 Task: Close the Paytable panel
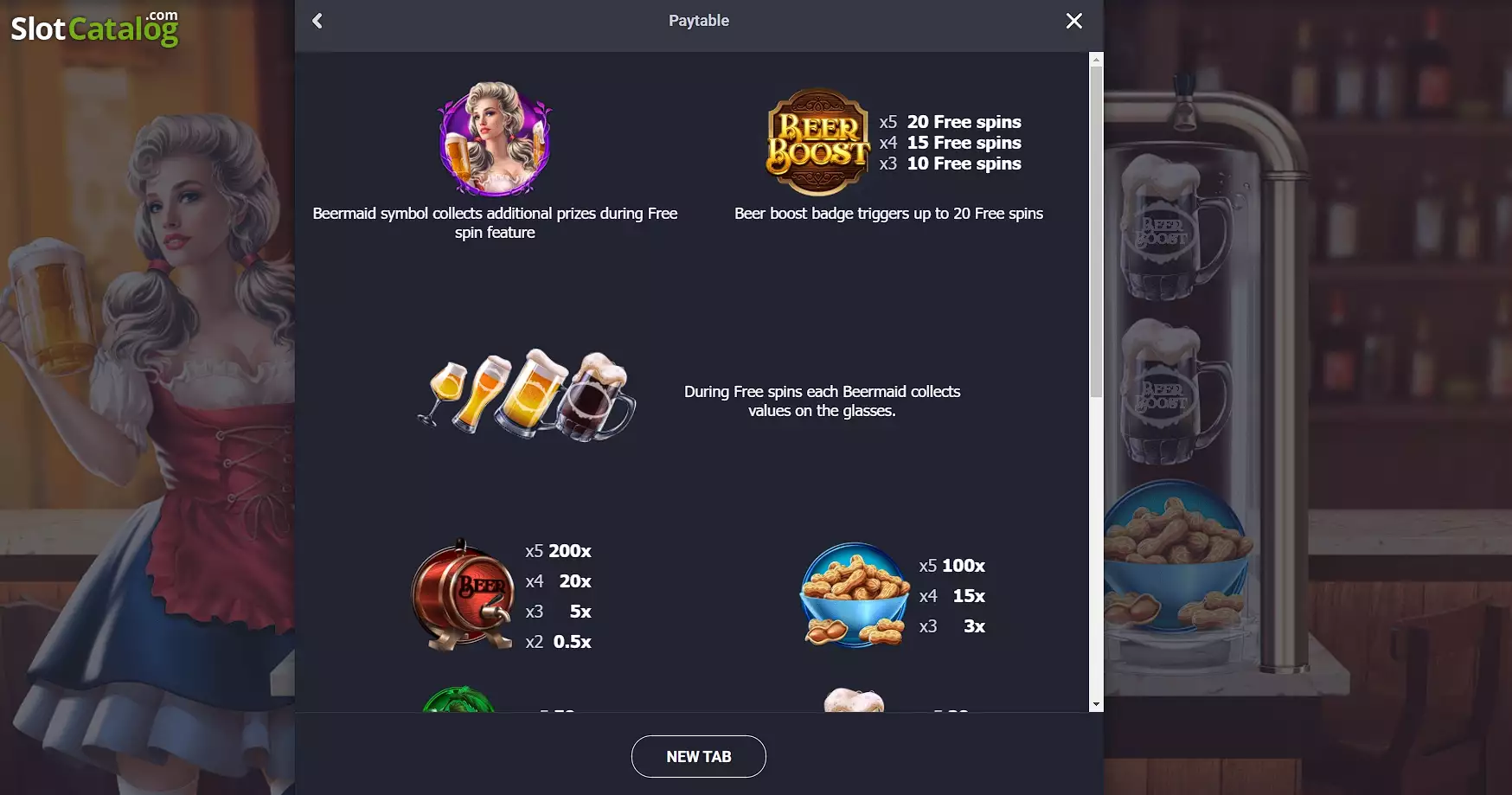point(1074,21)
